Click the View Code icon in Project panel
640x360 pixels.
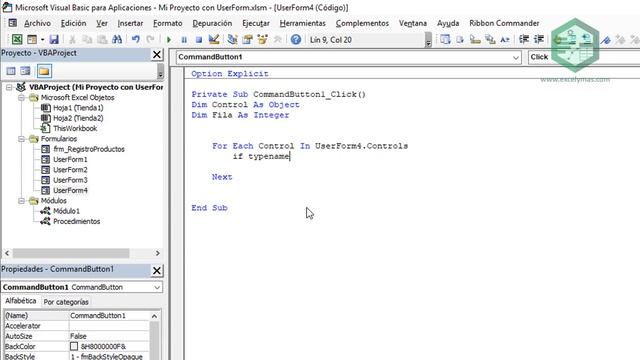[11, 71]
